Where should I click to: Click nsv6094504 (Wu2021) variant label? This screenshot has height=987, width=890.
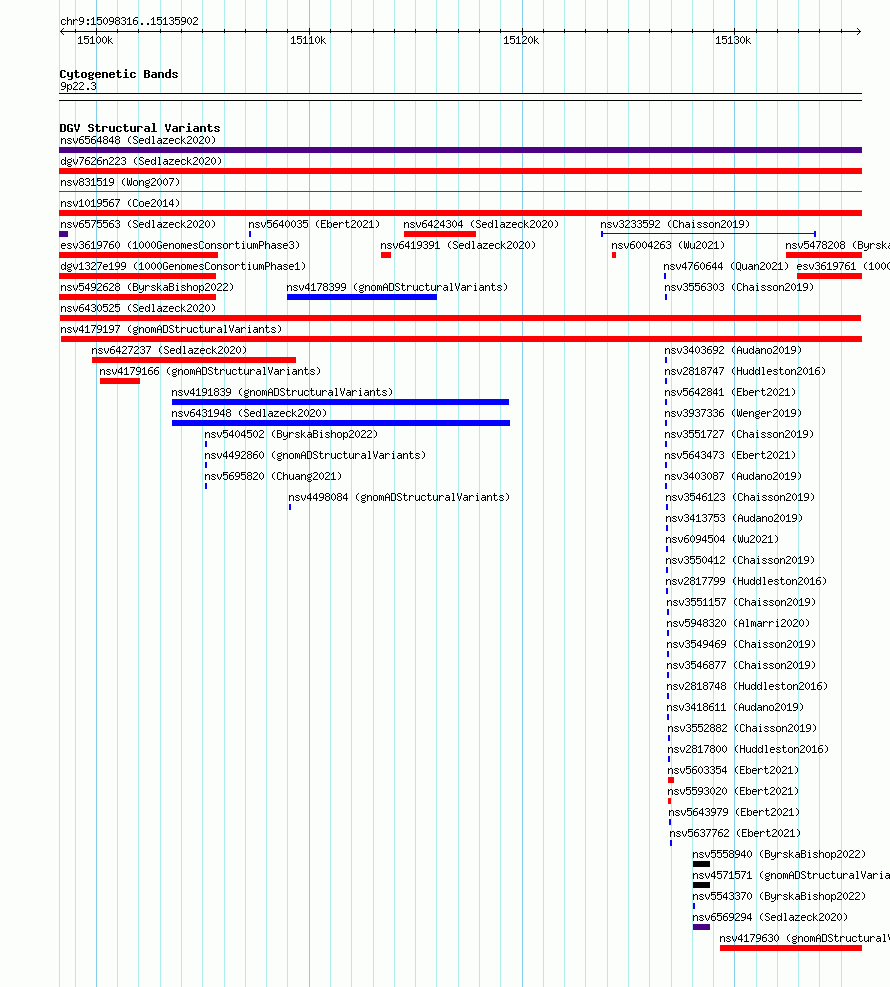point(723,539)
